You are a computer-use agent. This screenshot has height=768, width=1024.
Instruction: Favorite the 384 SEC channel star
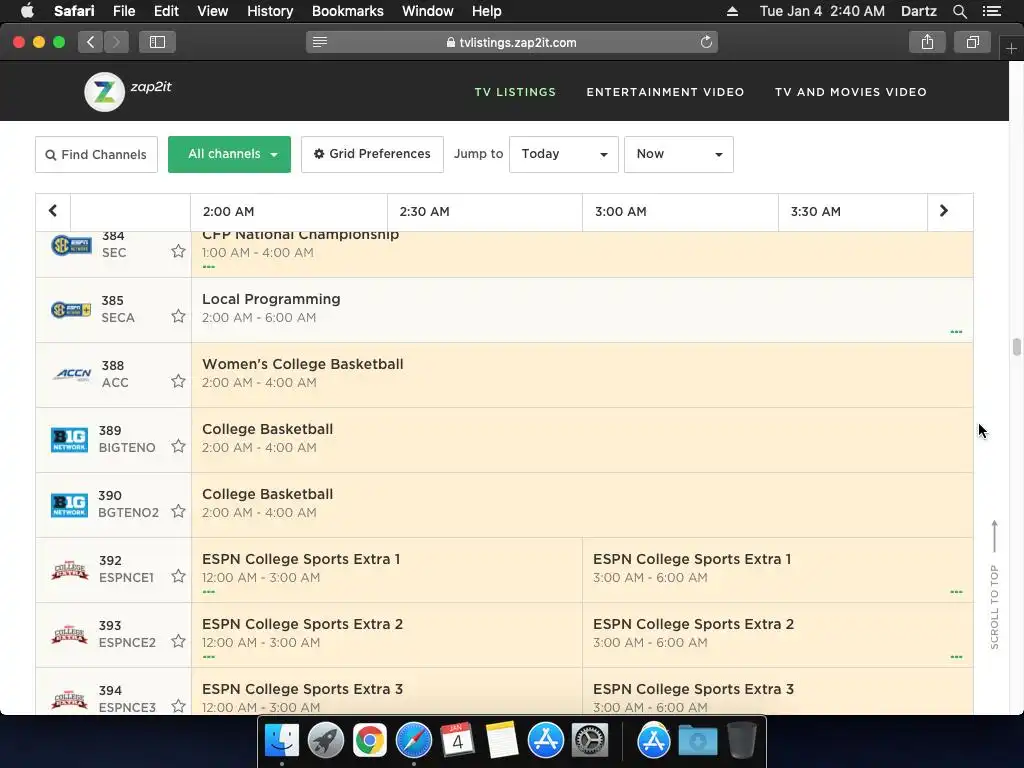[x=178, y=251]
